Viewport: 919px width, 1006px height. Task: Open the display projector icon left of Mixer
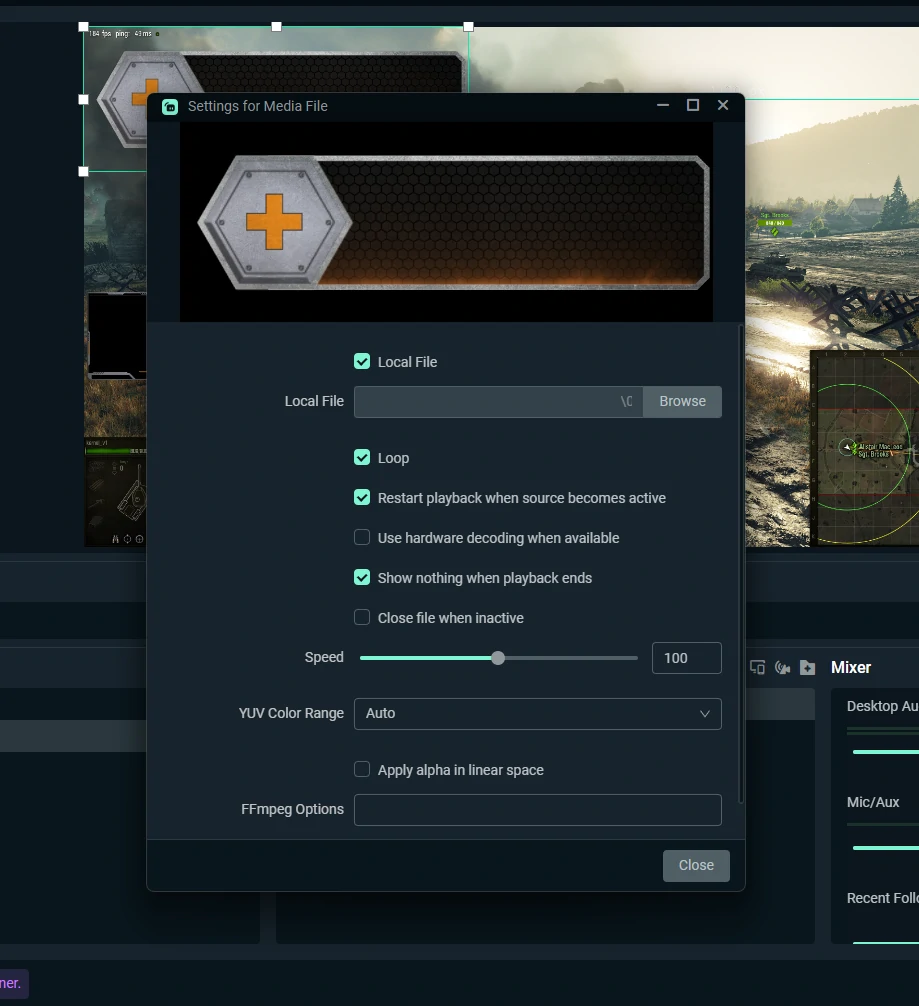click(757, 667)
